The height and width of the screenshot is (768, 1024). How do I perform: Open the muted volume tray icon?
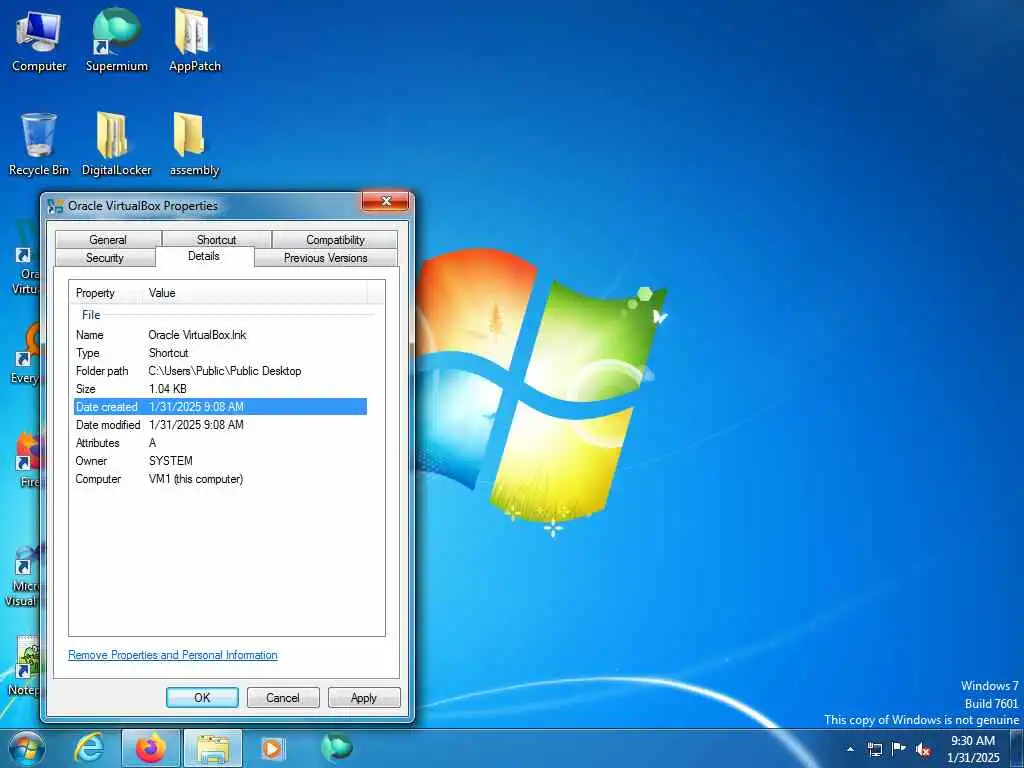click(923, 749)
